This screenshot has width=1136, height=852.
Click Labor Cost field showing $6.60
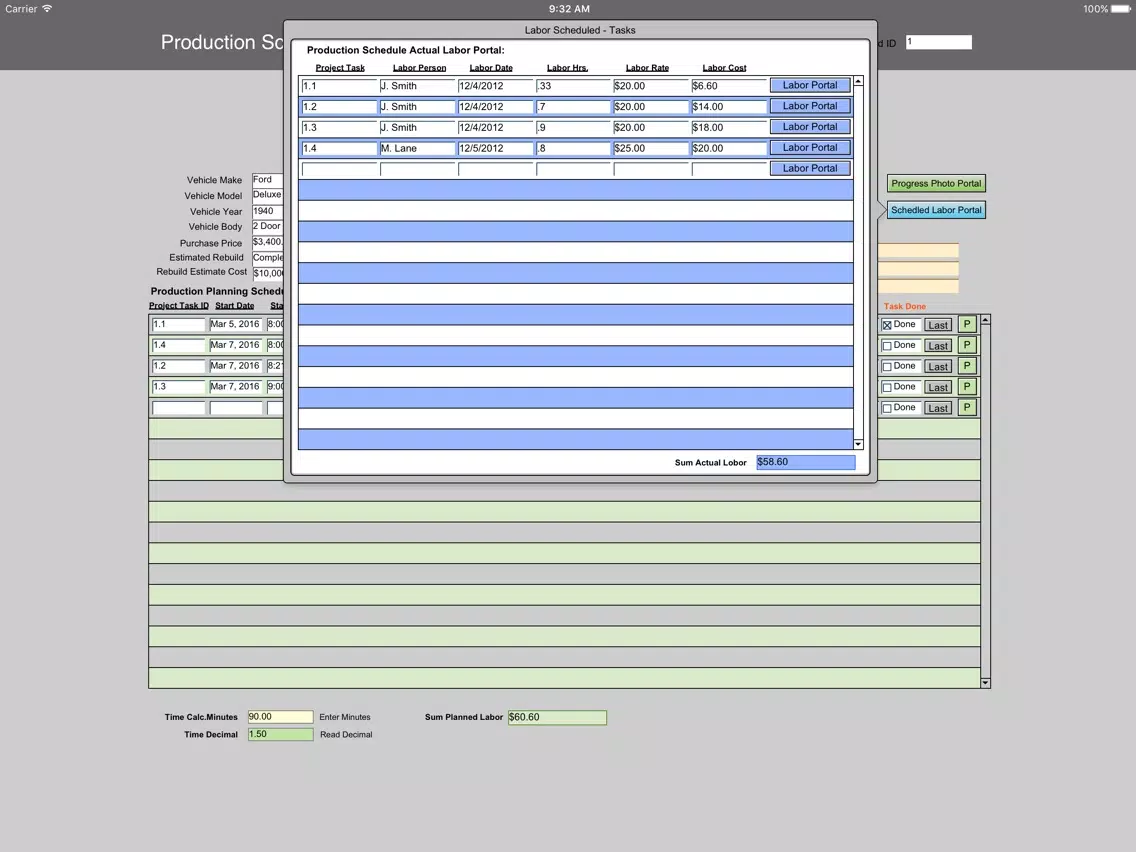click(729, 86)
